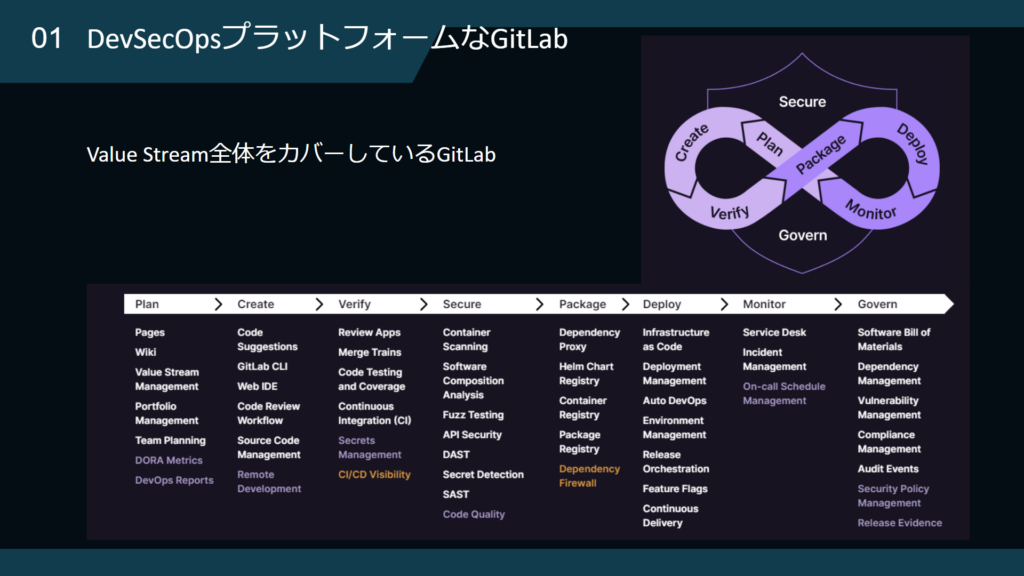Viewport: 1024px width, 576px height.
Task: Click the Monitor segment of the infinity loop
Action: [x=871, y=210]
